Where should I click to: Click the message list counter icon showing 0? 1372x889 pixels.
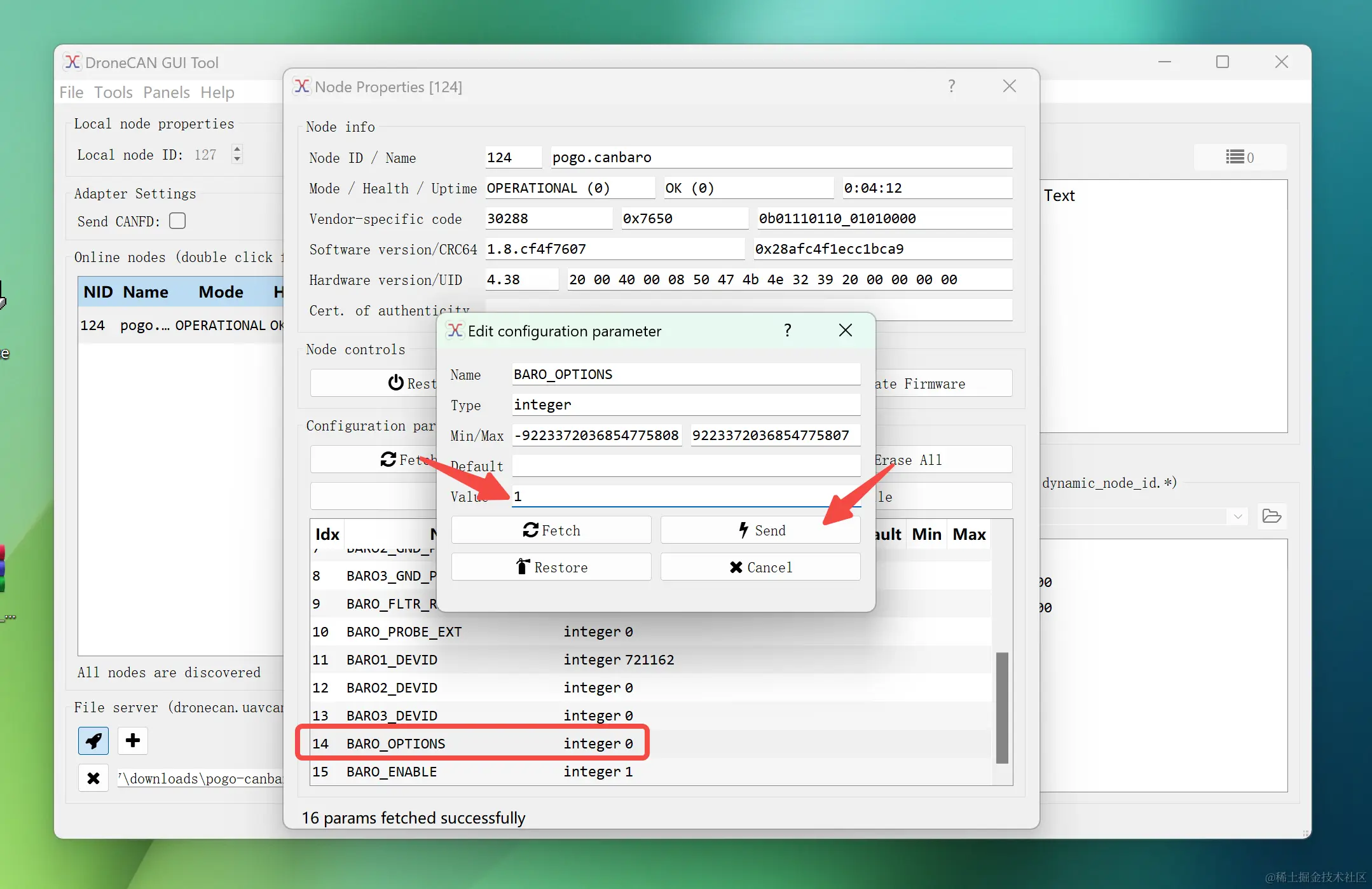tap(1239, 157)
